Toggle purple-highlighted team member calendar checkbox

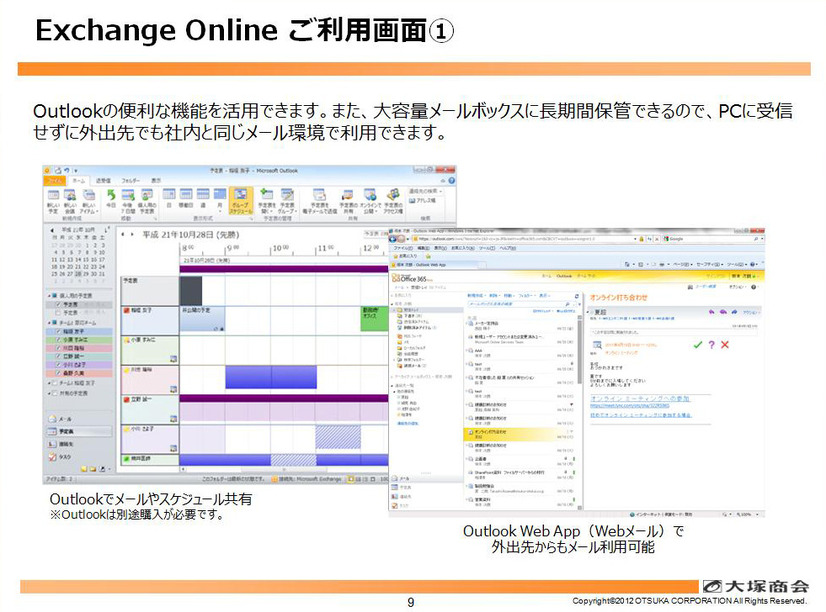pyautogui.click(x=58, y=364)
